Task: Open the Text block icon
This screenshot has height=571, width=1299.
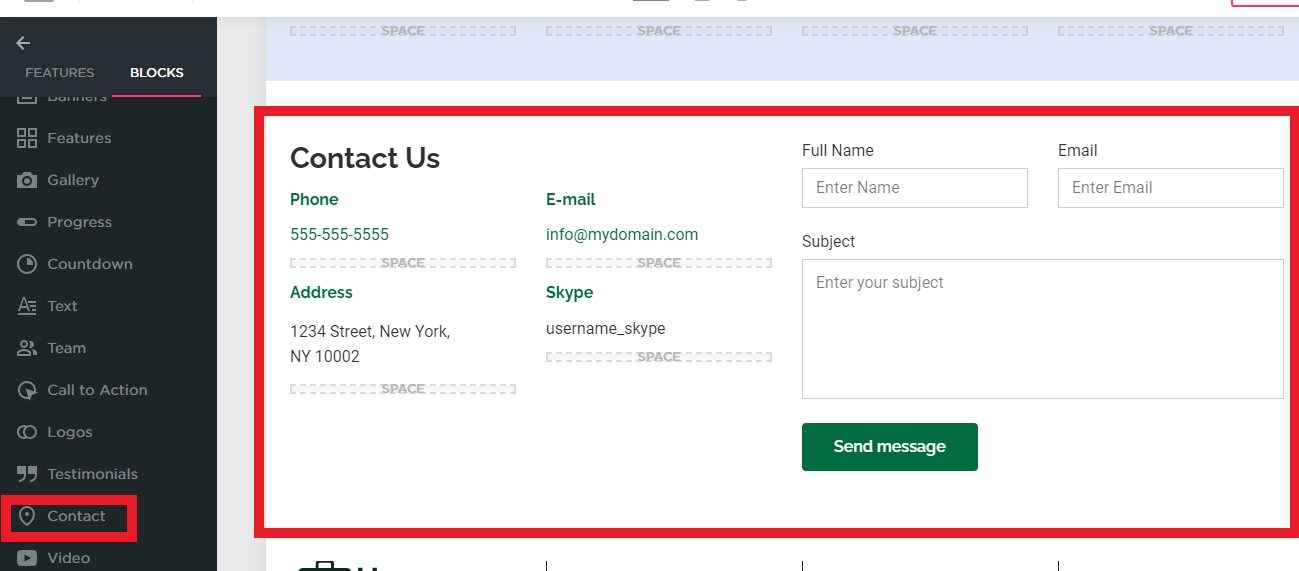Action: [27, 306]
